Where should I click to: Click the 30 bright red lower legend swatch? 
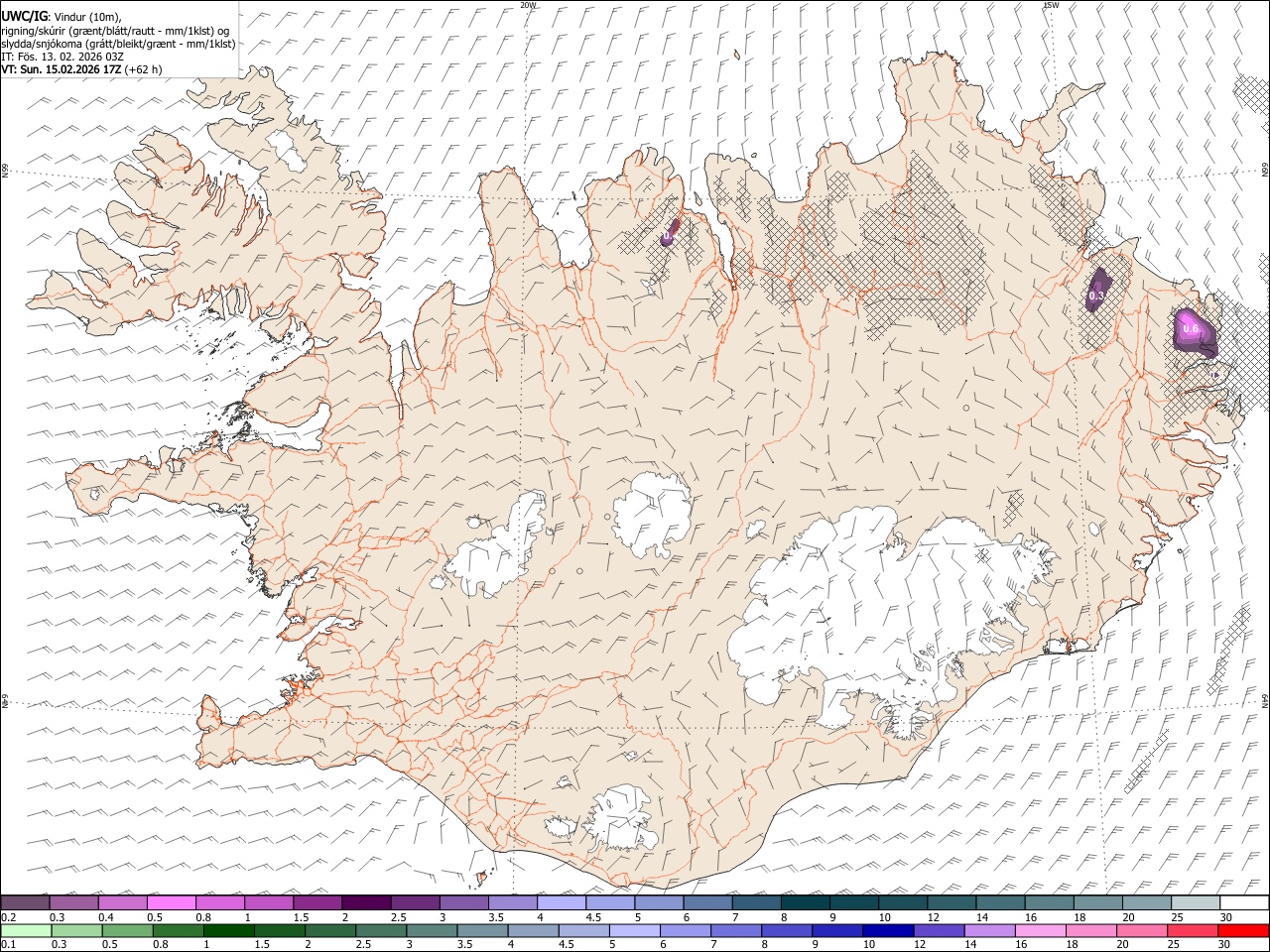coord(1244,931)
